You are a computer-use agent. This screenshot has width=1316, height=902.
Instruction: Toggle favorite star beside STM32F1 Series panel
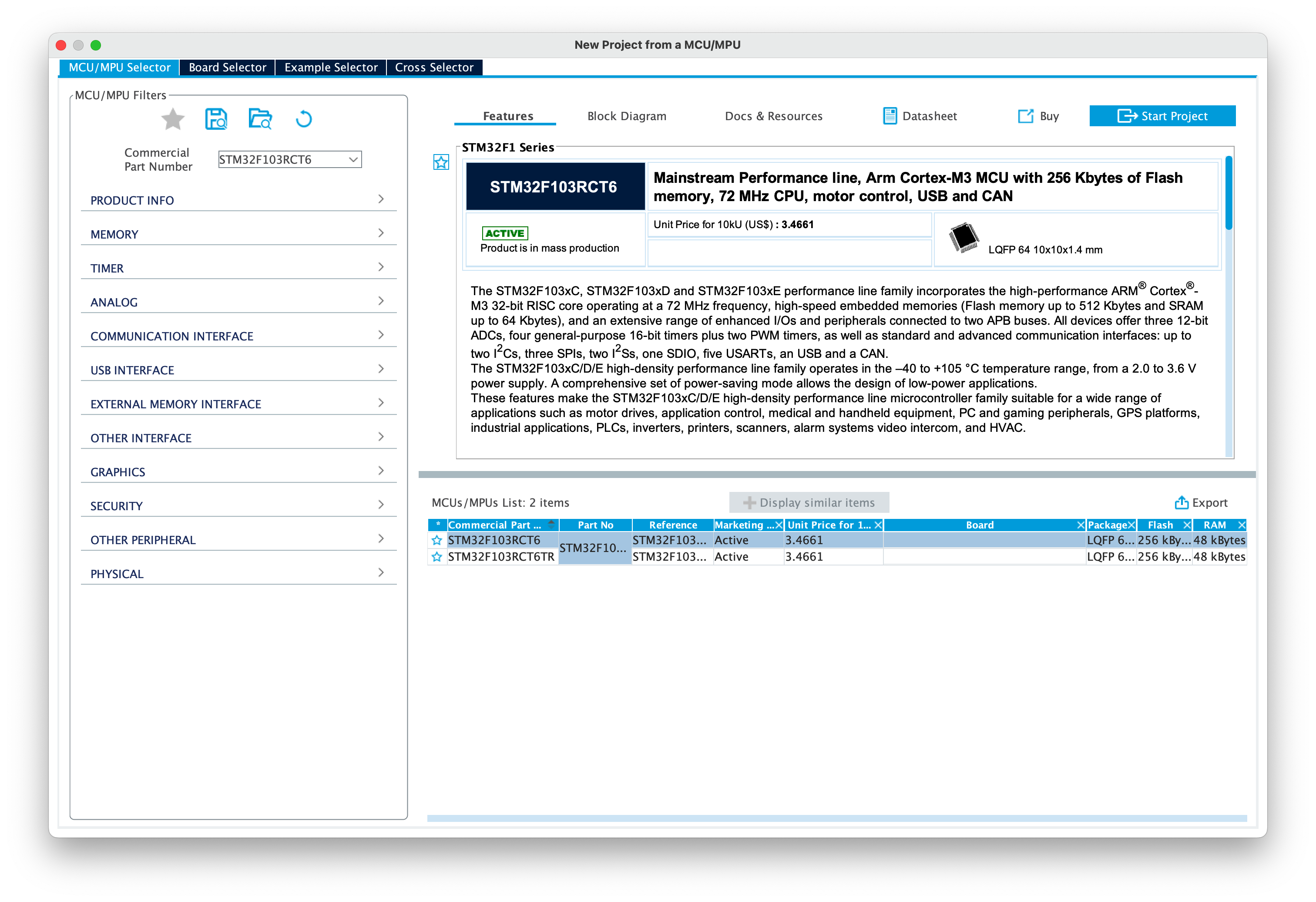441,162
